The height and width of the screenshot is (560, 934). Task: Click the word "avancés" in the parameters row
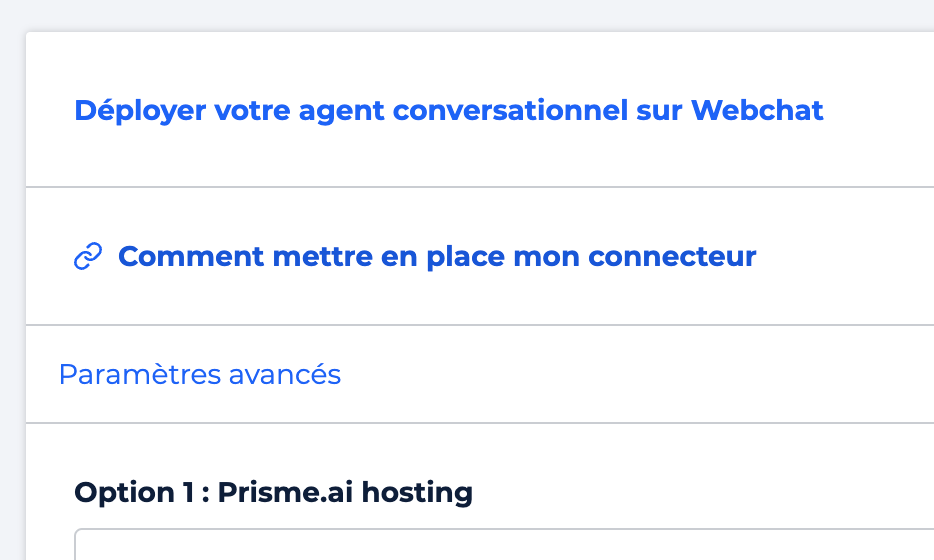(x=285, y=375)
